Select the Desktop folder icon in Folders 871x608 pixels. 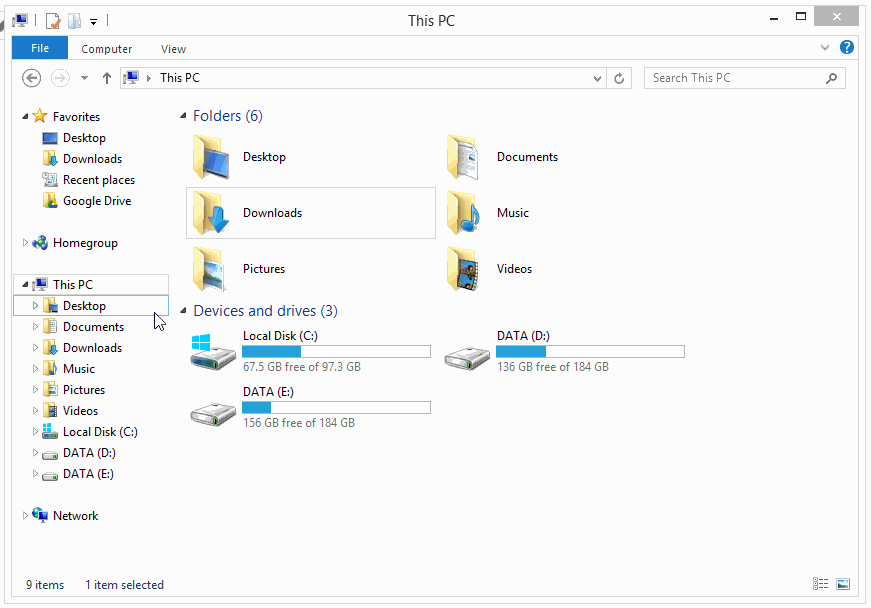pos(211,157)
